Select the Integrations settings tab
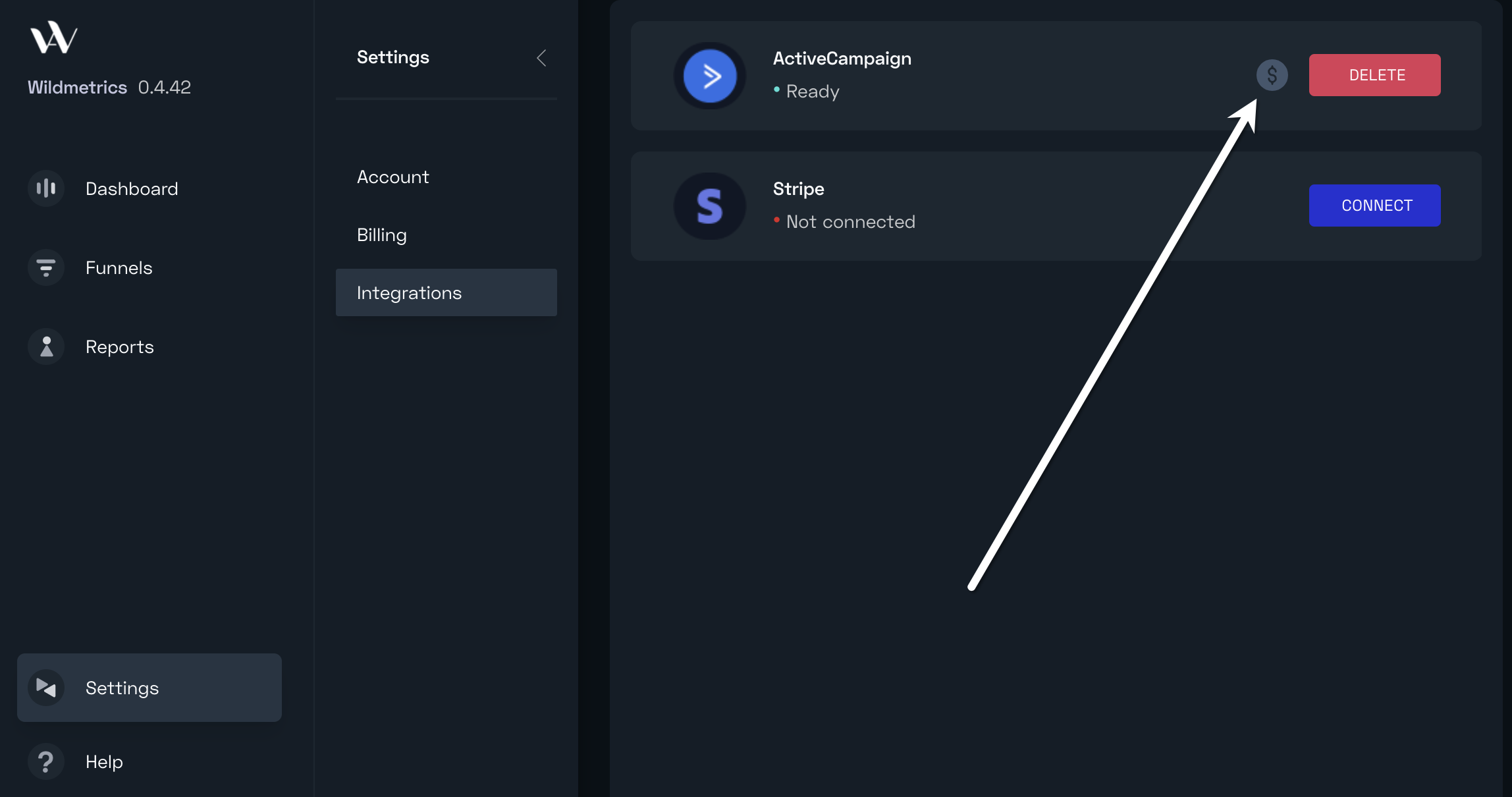 [446, 292]
